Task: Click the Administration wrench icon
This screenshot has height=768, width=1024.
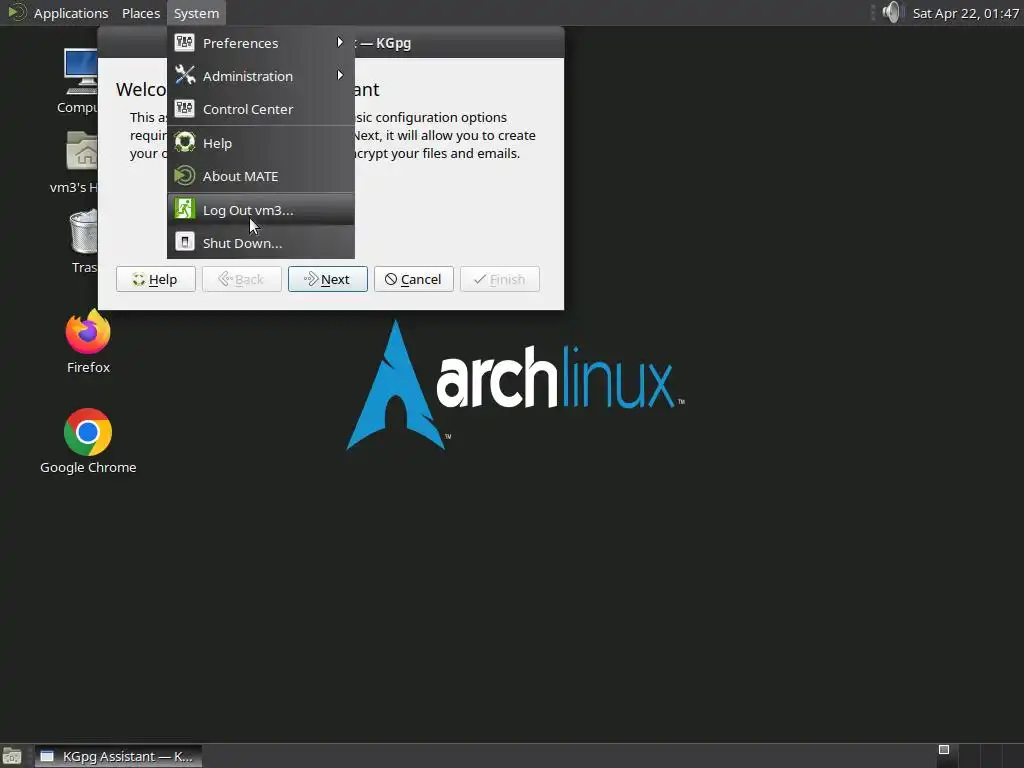Action: (x=185, y=76)
